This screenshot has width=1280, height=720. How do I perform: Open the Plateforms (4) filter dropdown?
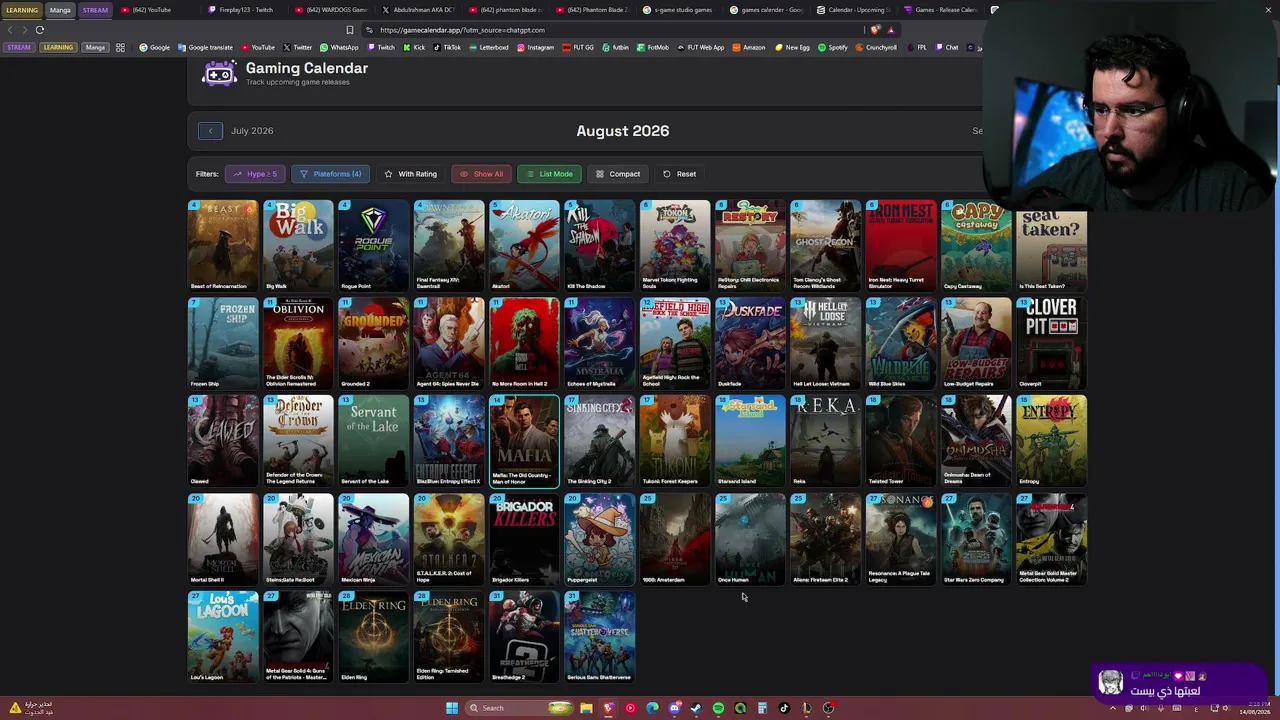point(331,174)
